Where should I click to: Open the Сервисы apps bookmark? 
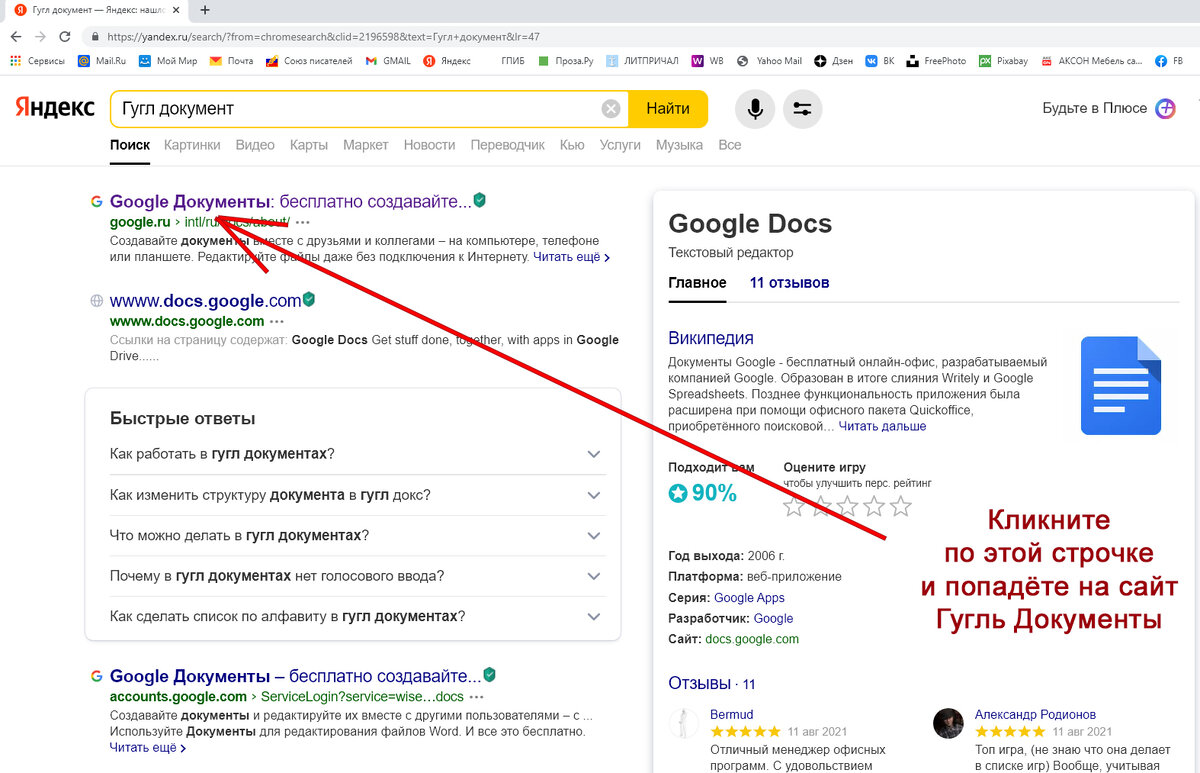[x=37, y=61]
